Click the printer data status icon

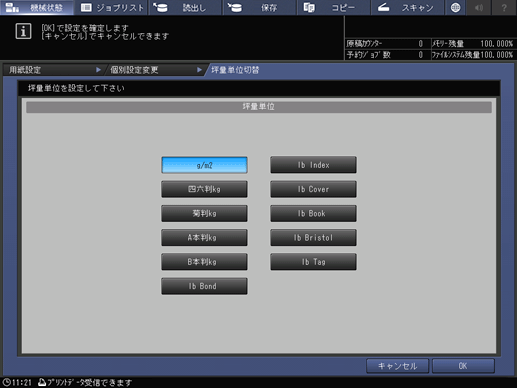click(42, 382)
